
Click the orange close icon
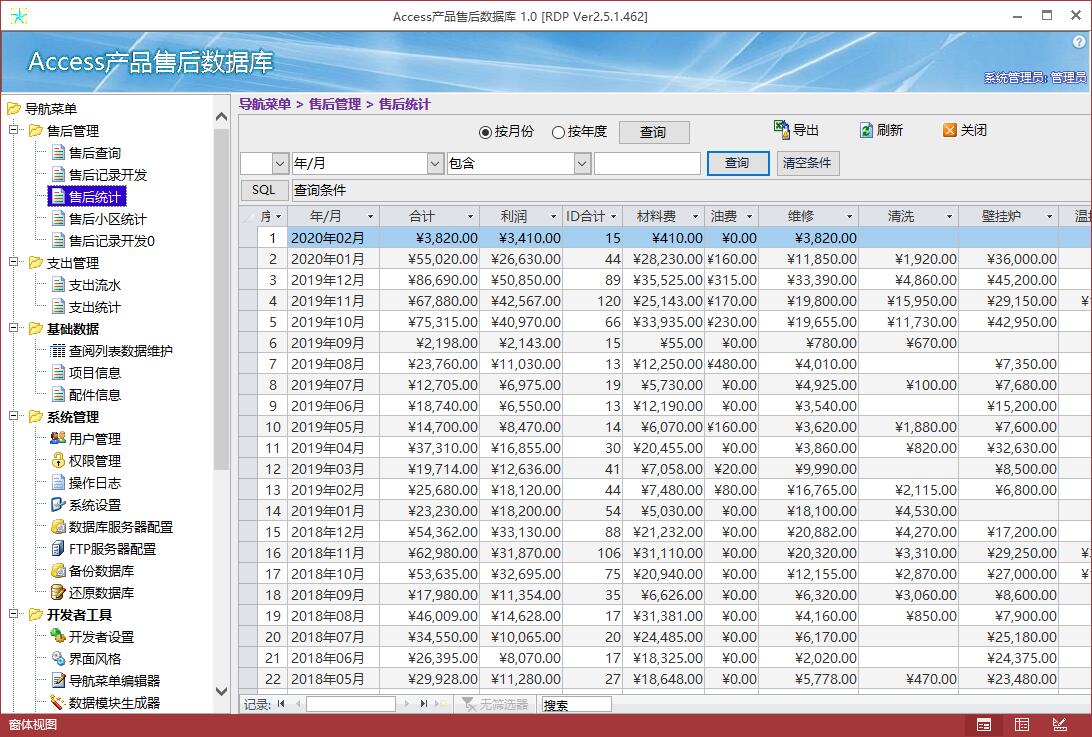949,130
